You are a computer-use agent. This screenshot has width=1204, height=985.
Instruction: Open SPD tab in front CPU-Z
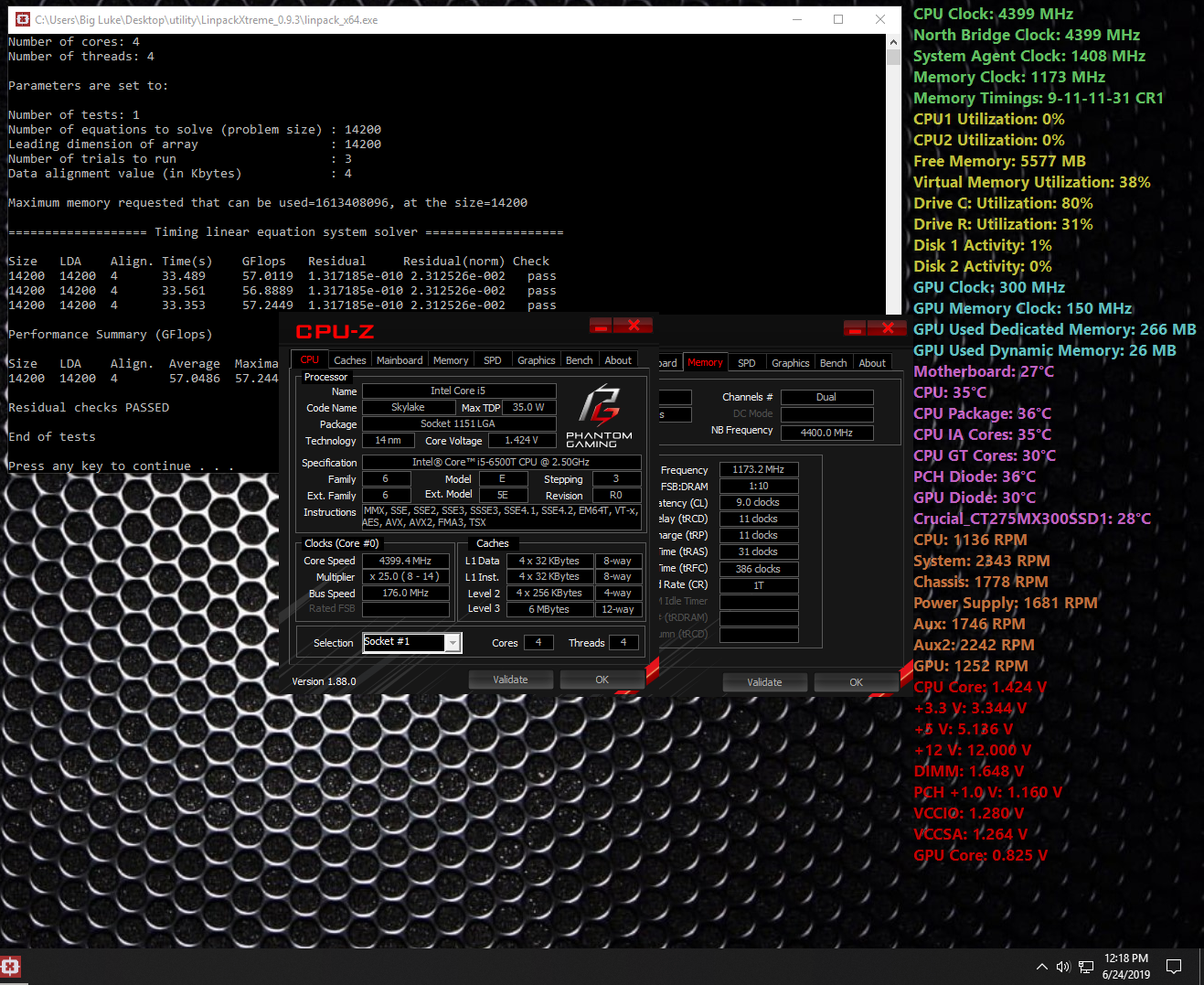pos(493,360)
